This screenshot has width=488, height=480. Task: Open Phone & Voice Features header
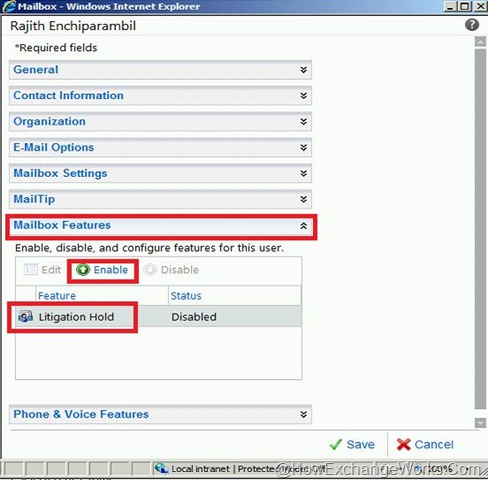[160, 414]
